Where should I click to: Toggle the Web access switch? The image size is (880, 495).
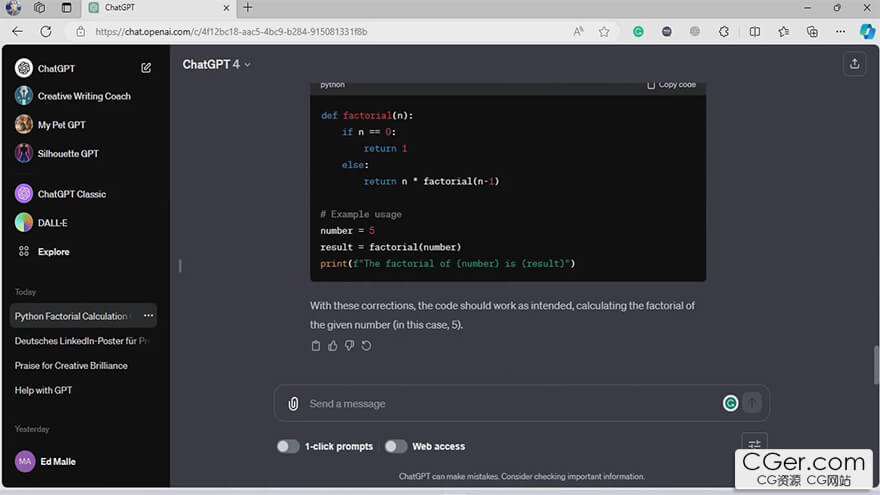coord(395,446)
